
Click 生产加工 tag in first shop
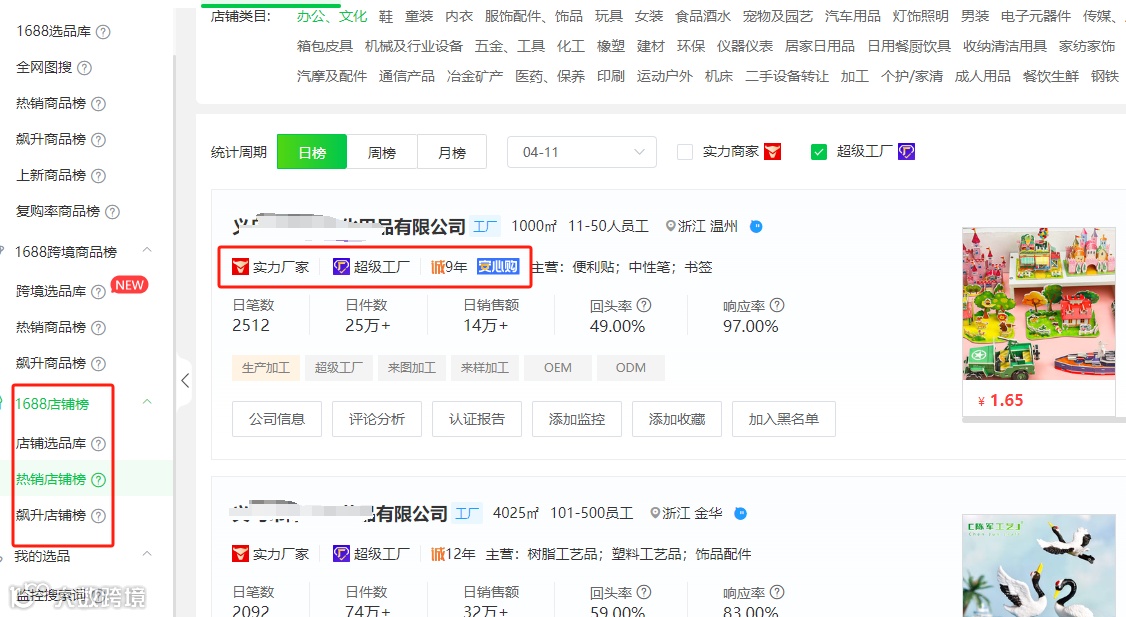[x=266, y=368]
